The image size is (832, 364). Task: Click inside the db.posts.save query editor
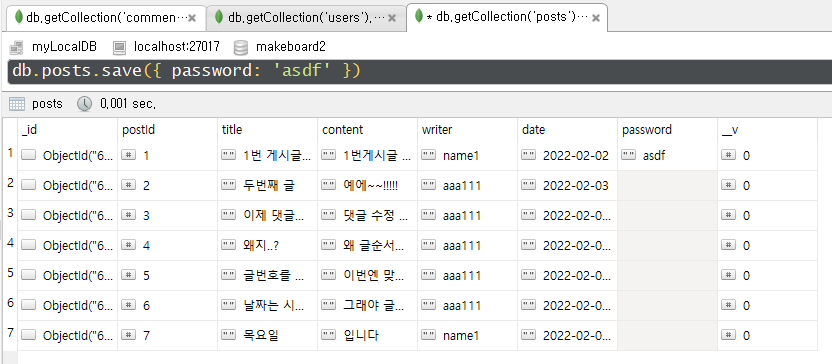pyautogui.click(x=420, y=71)
